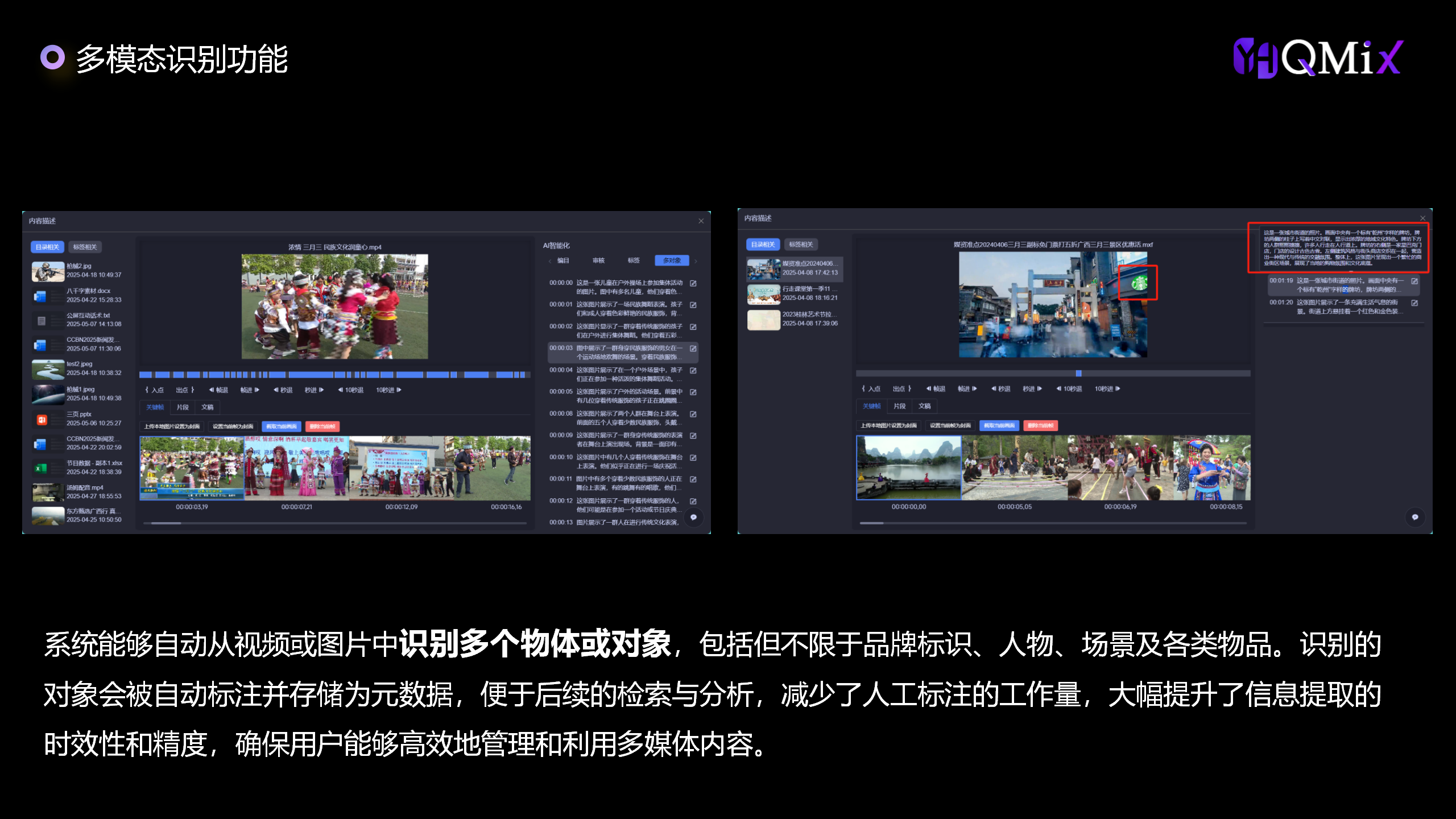Click edit icon beside the 00:01:20 description
Image resolution: width=1456 pixels, height=819 pixels.
pos(1414,303)
